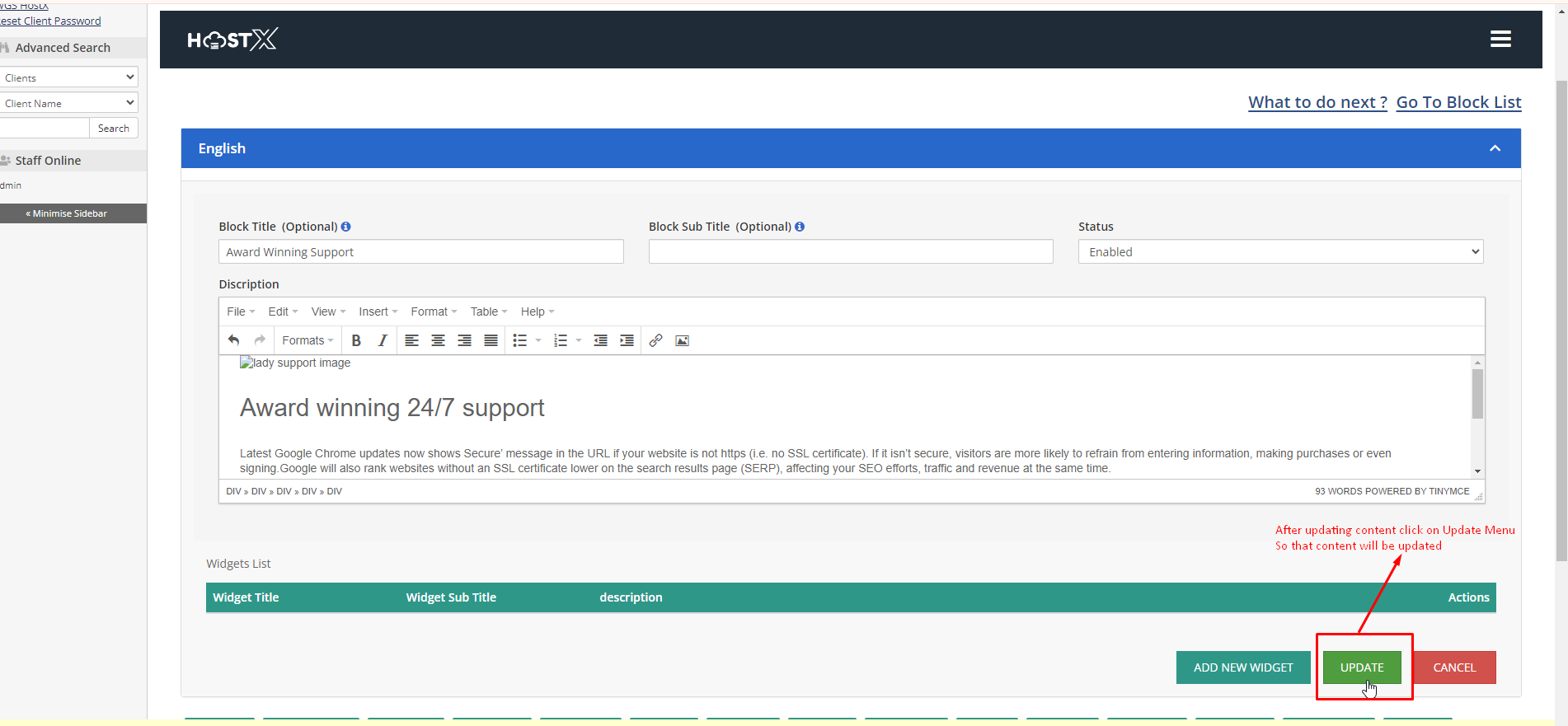Collapse the English section panel
Image resolution: width=1568 pixels, height=726 pixels.
click(1495, 148)
